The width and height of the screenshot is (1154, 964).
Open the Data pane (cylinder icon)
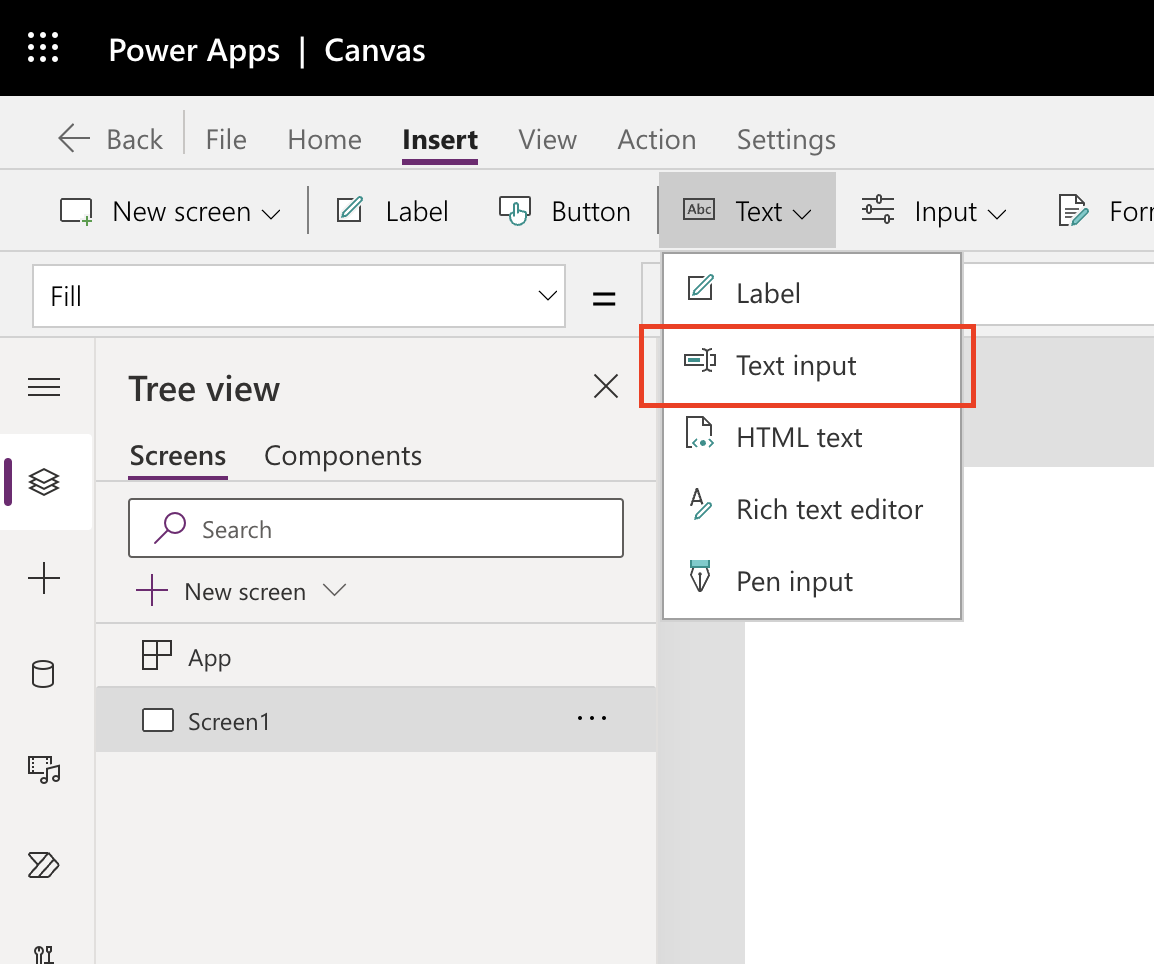click(44, 674)
